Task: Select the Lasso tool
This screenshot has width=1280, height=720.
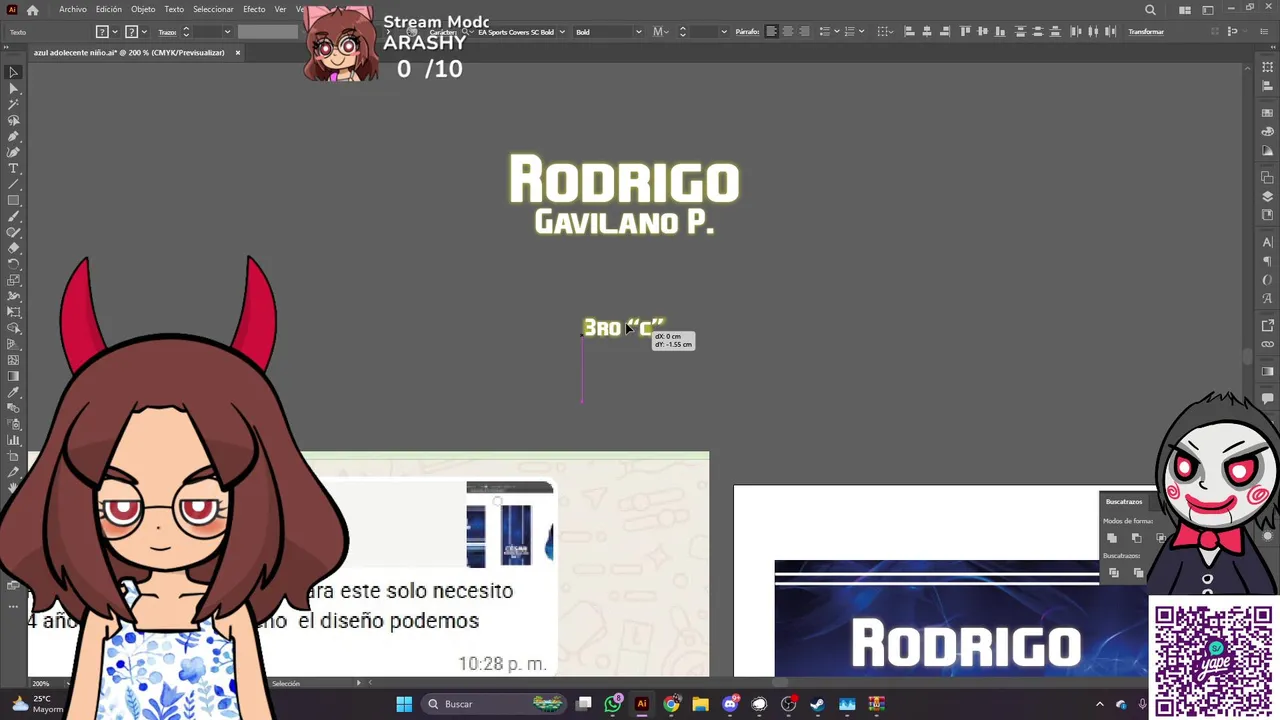Action: pos(14,120)
